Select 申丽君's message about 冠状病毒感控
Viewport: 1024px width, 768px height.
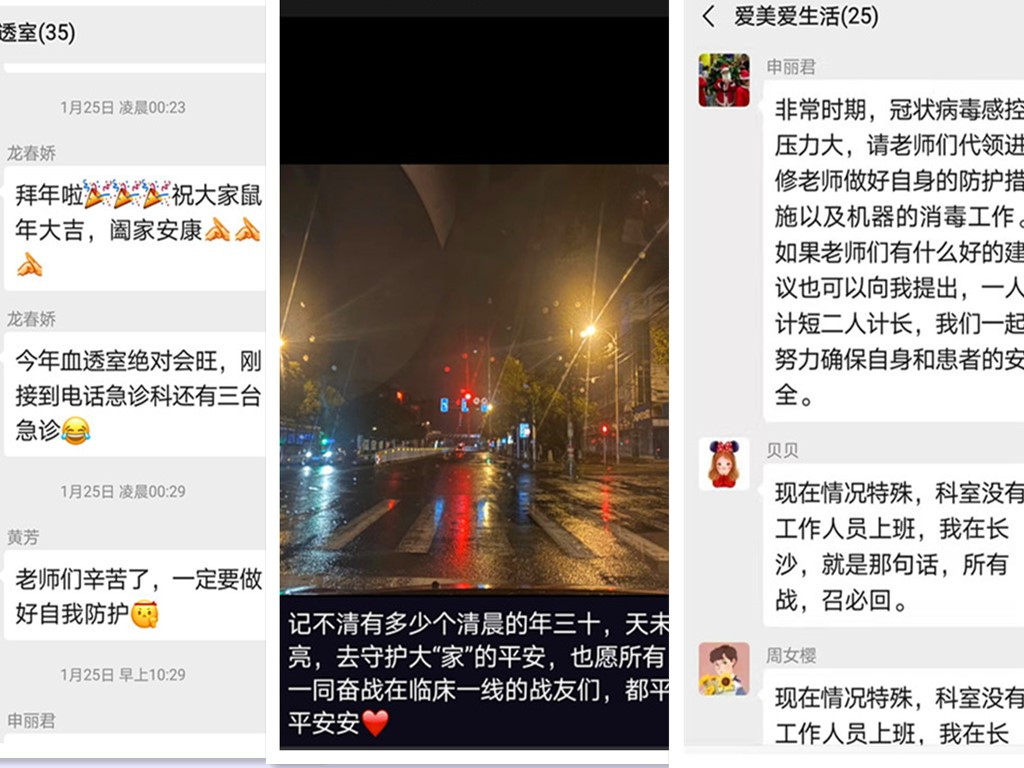[893, 251]
